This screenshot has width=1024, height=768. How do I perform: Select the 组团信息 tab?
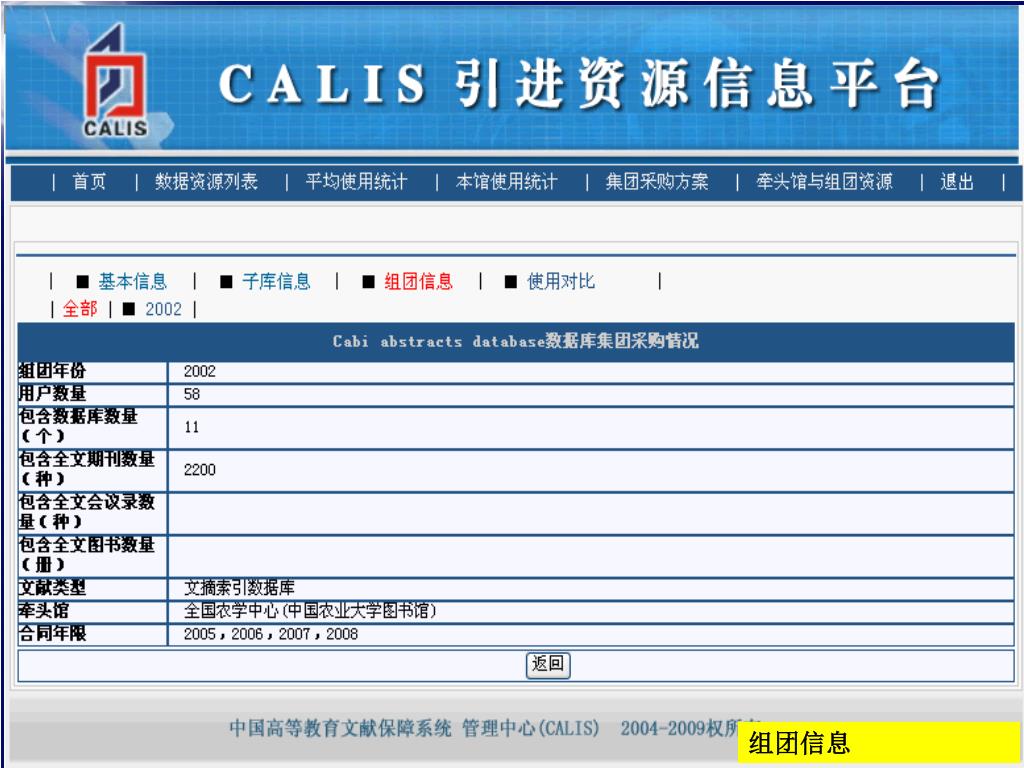(x=419, y=281)
